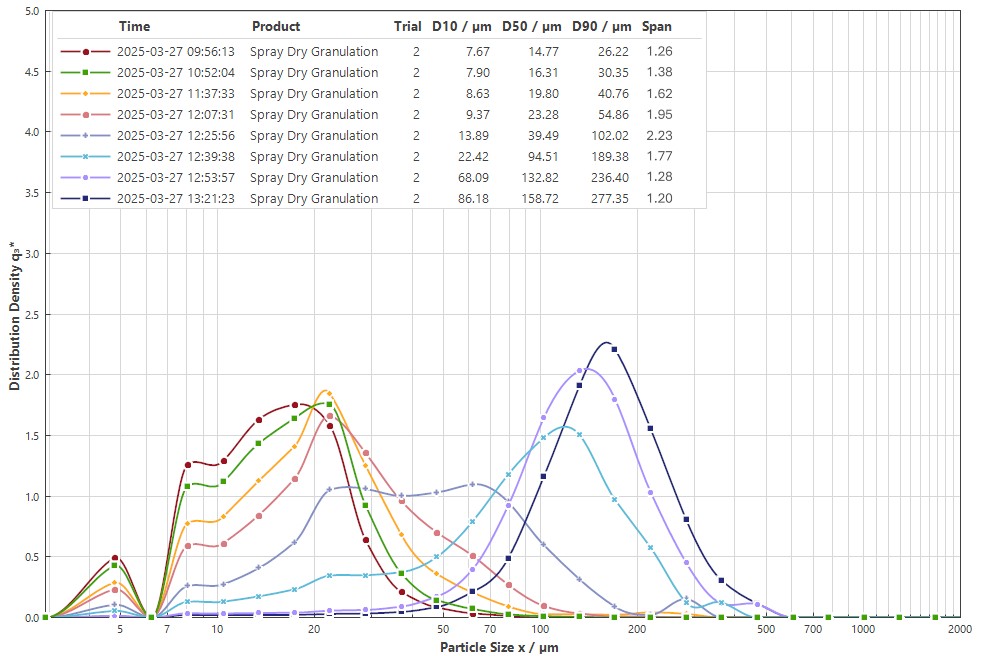Click the Time column header in legend

tap(134, 27)
